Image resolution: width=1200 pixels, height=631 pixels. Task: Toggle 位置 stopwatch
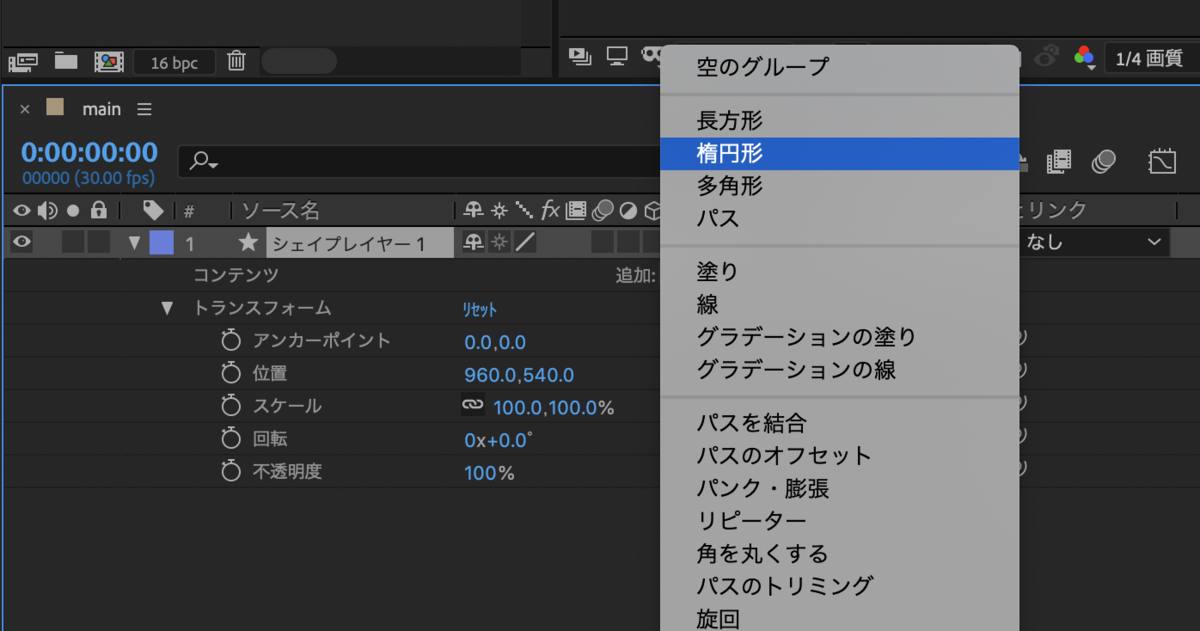[x=231, y=374]
